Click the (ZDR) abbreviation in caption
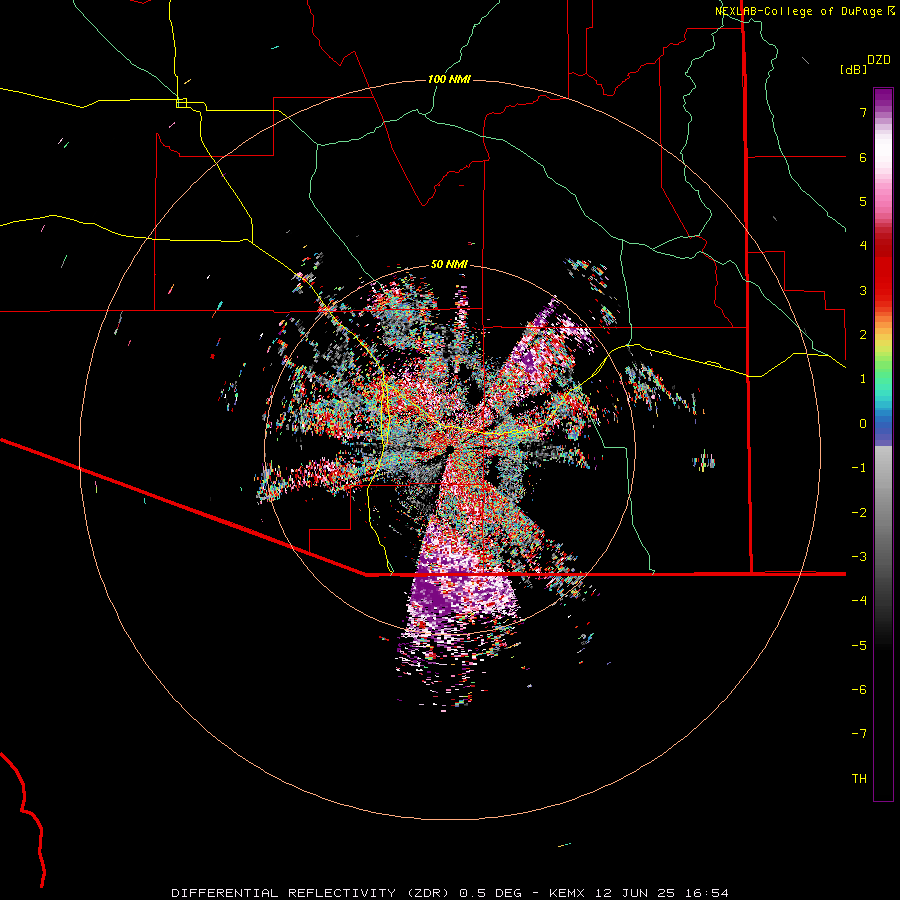Viewport: 900px width, 900px height. (x=428, y=893)
